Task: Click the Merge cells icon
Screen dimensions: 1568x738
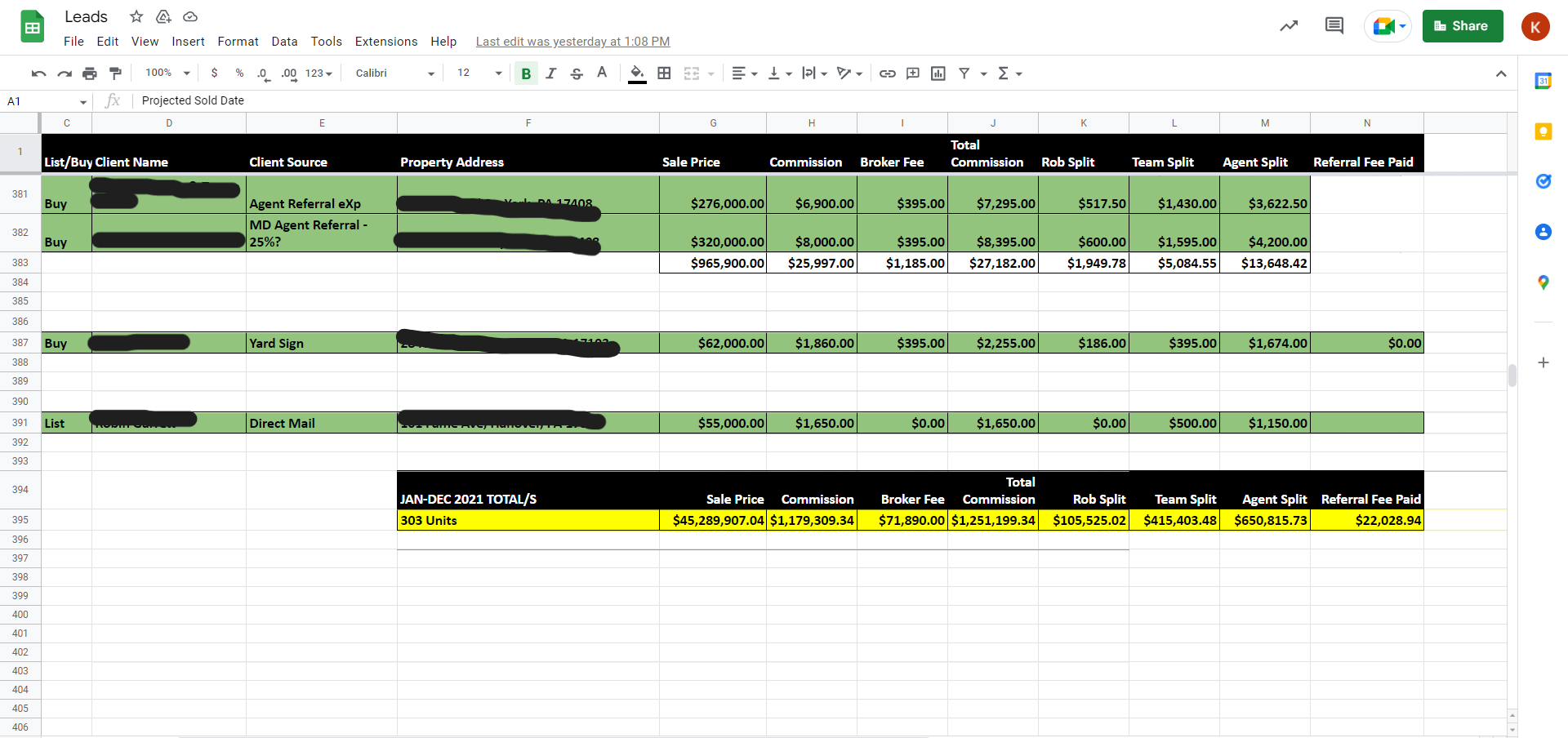Action: [x=692, y=73]
